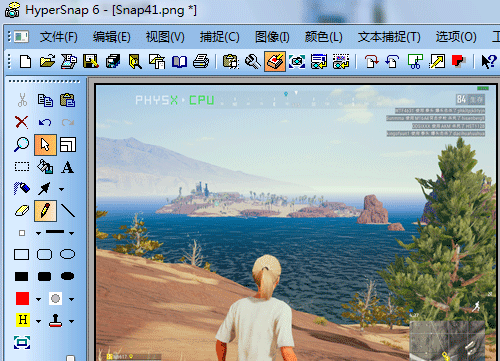The image size is (500, 361).
Task: Click the captured game screenshot image
Action: tap(296, 223)
